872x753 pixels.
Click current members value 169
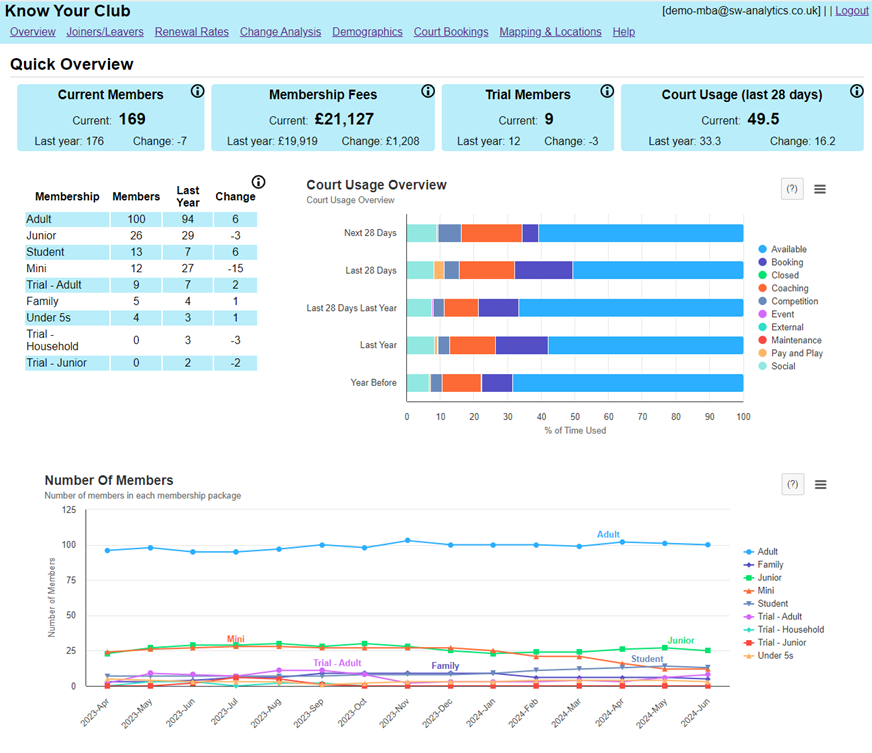[x=132, y=119]
